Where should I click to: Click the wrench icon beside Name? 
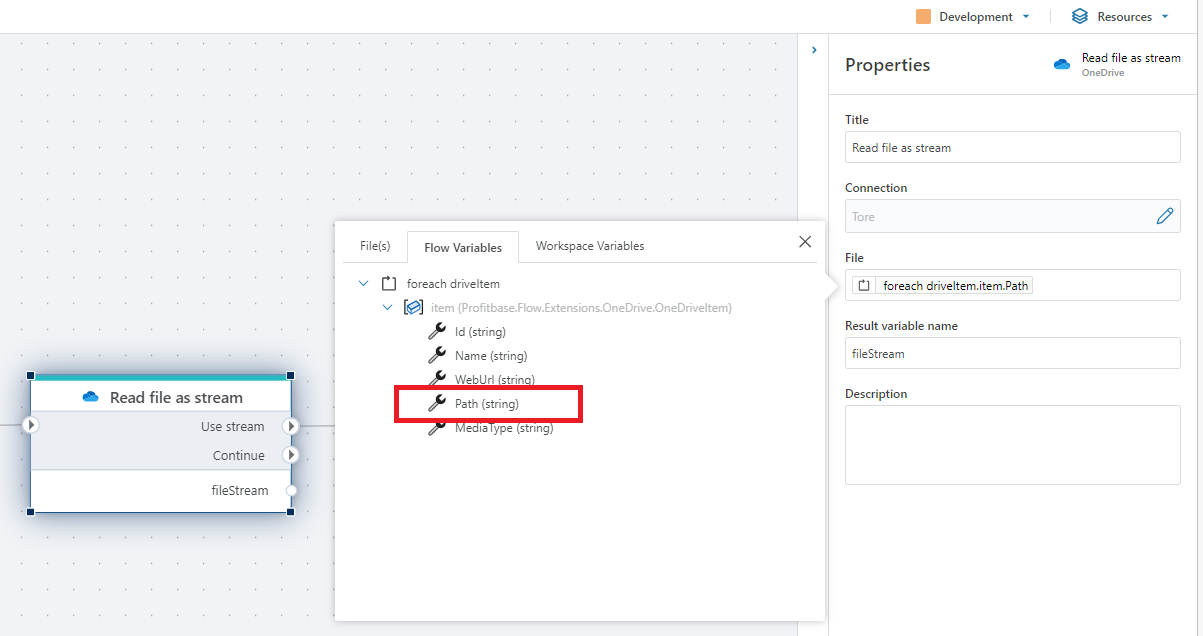click(437, 355)
